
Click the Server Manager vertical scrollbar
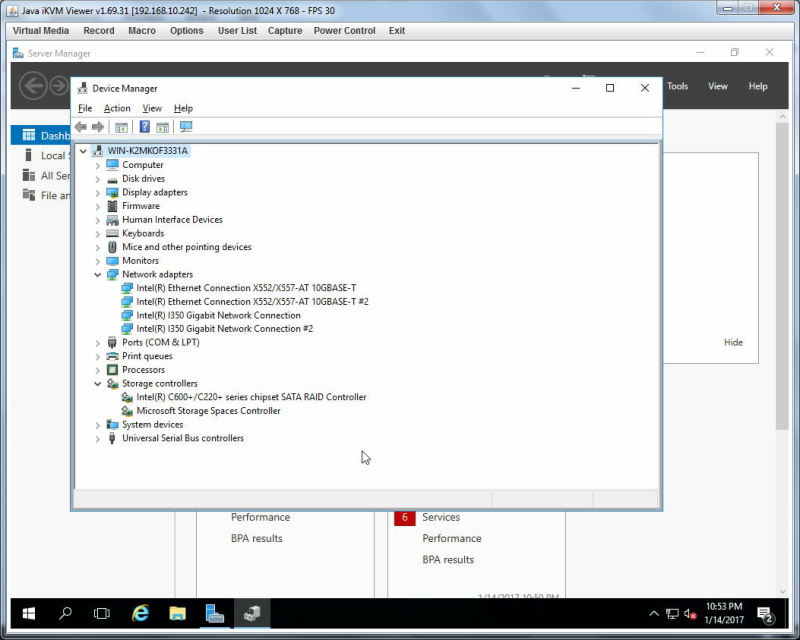[782, 276]
